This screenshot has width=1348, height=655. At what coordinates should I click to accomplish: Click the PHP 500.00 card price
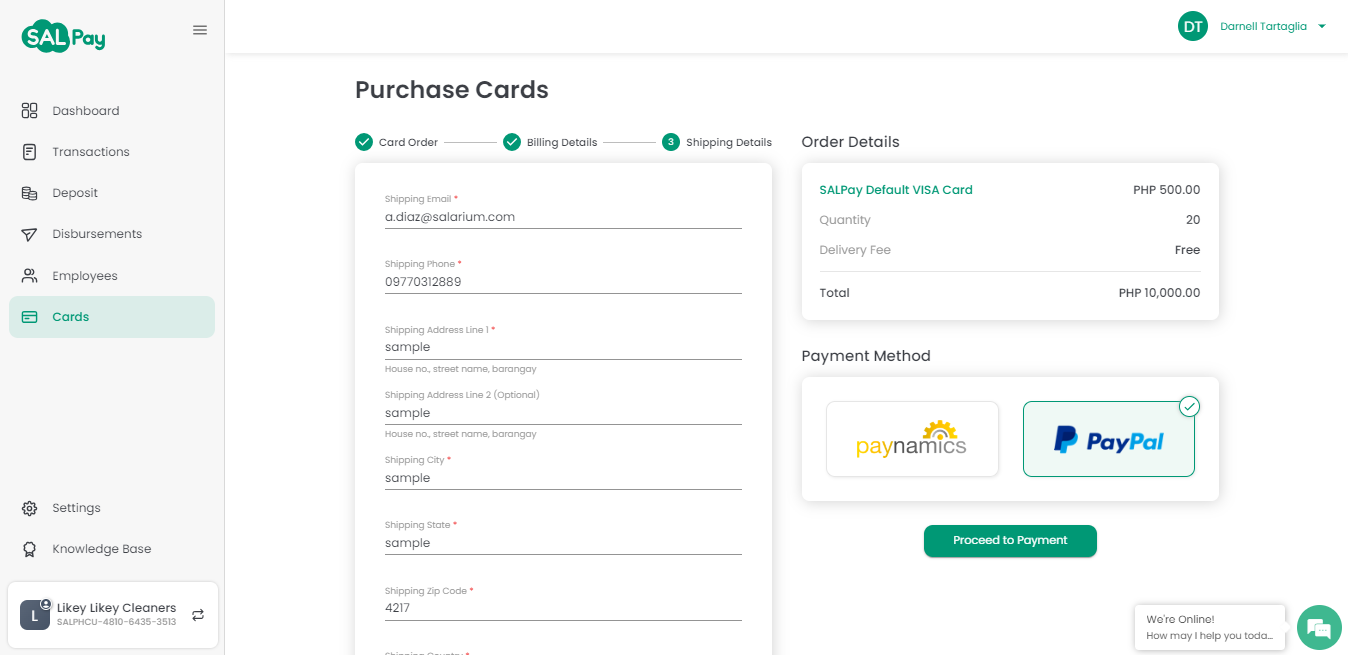pos(1167,190)
